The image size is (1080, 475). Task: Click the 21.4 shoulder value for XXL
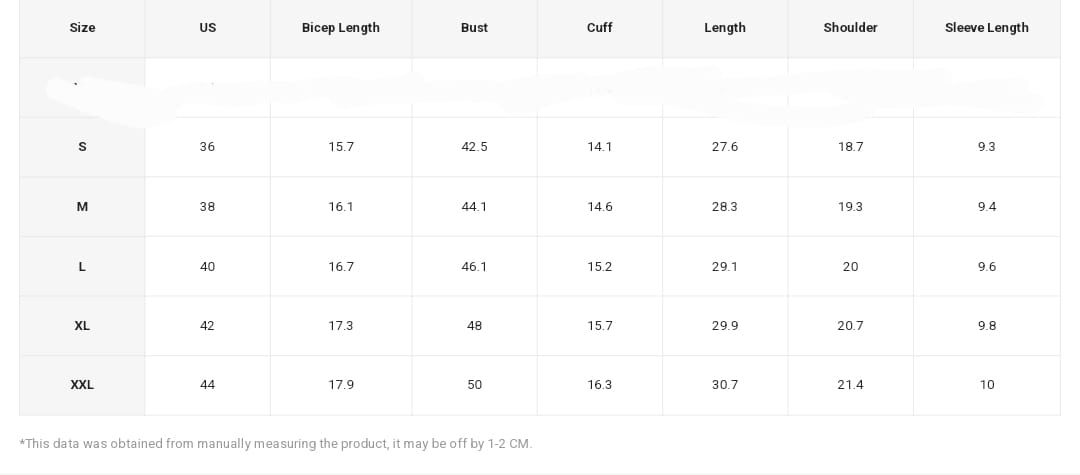(850, 385)
